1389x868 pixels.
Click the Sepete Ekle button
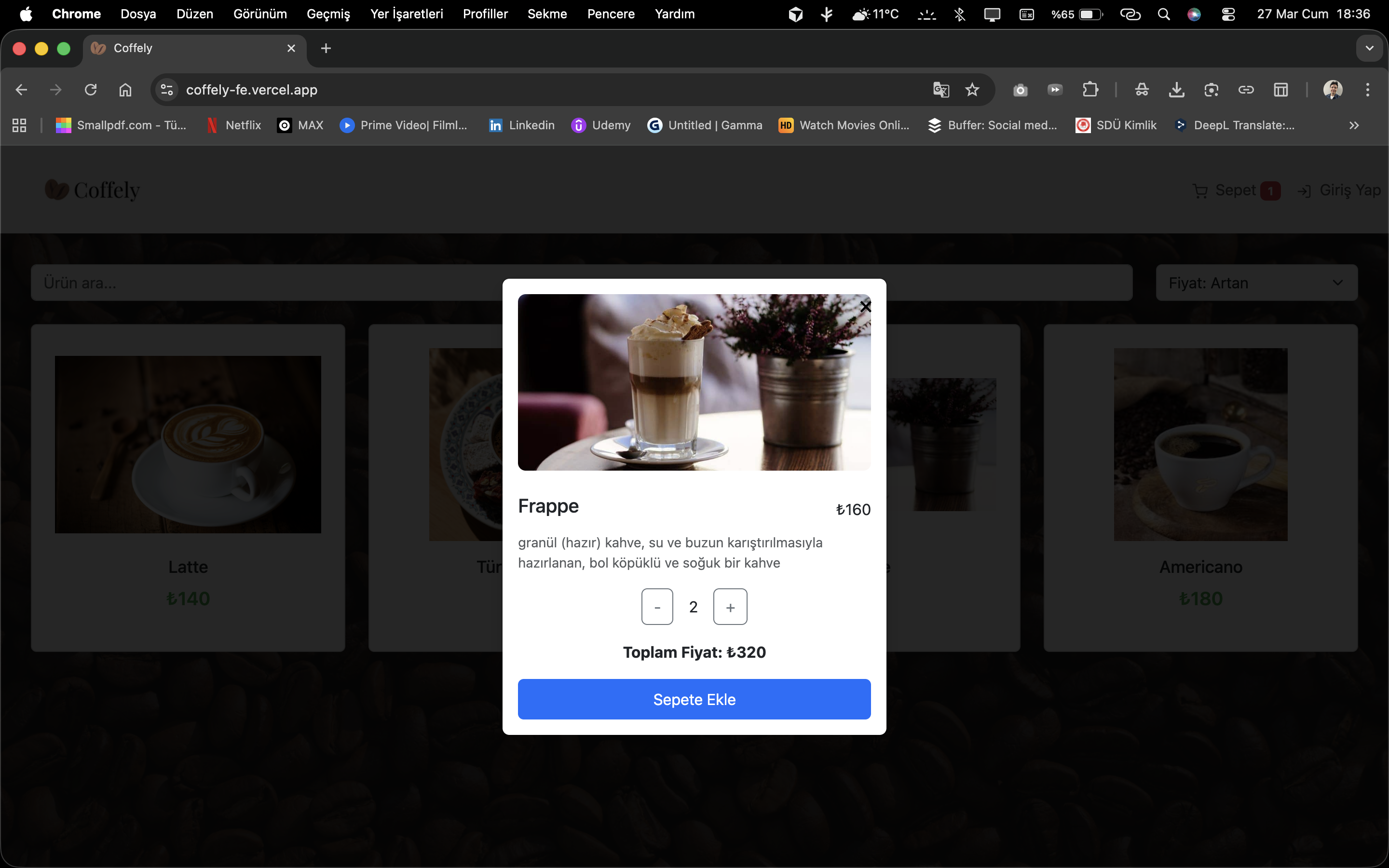point(694,699)
